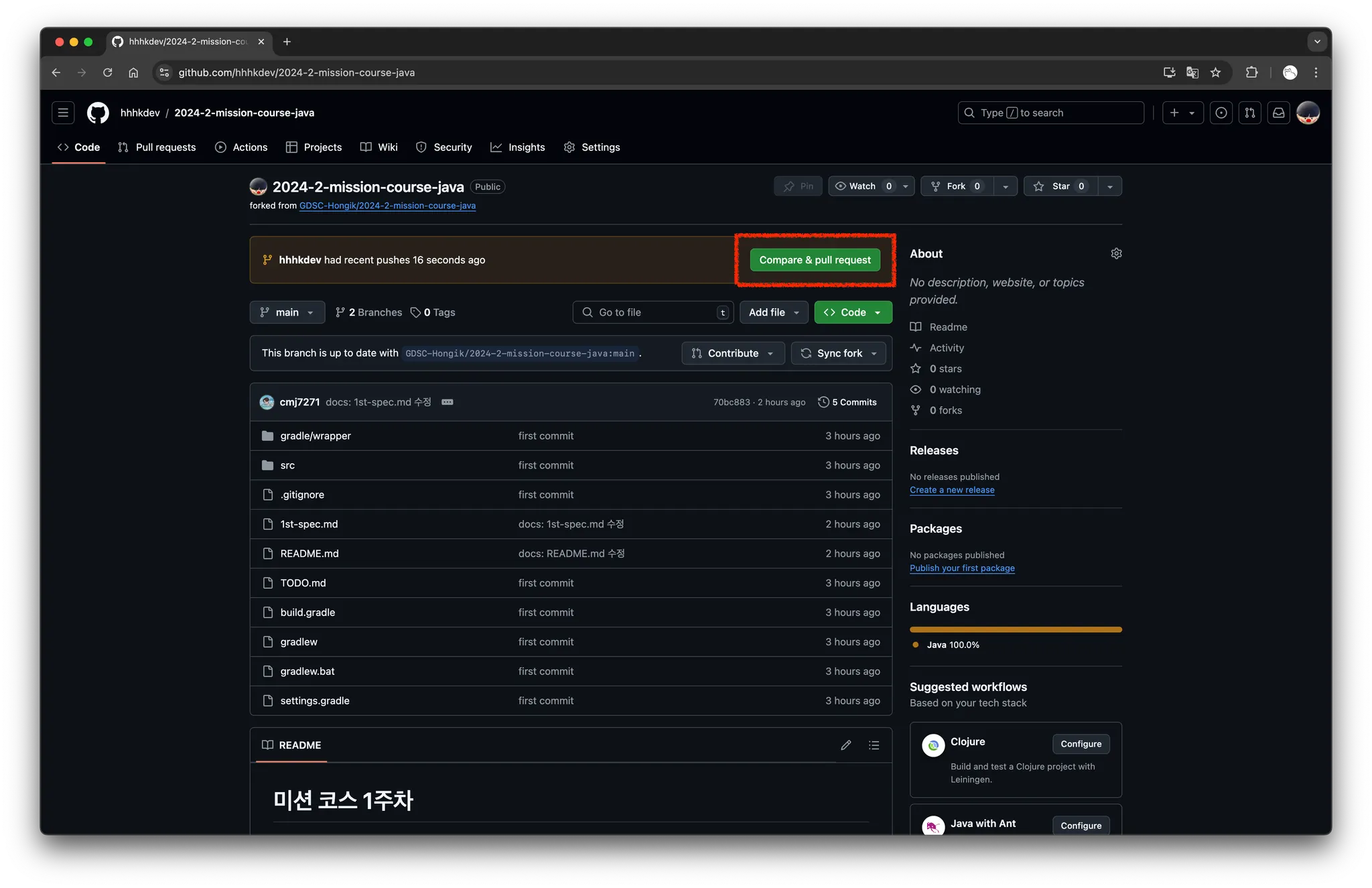Viewport: 1372px width, 888px height.
Task: Star this repository
Action: 1060,186
